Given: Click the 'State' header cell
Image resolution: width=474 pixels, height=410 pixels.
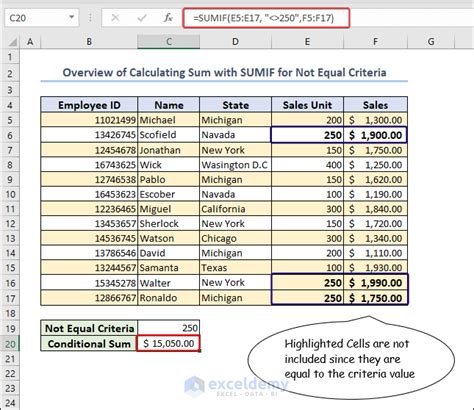Looking at the screenshot, I should (236, 105).
